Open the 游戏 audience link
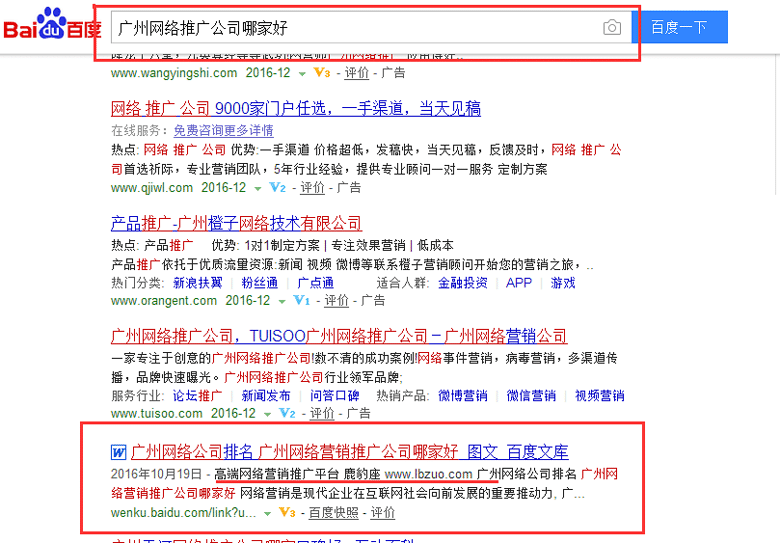The image size is (780, 543). pos(563,283)
